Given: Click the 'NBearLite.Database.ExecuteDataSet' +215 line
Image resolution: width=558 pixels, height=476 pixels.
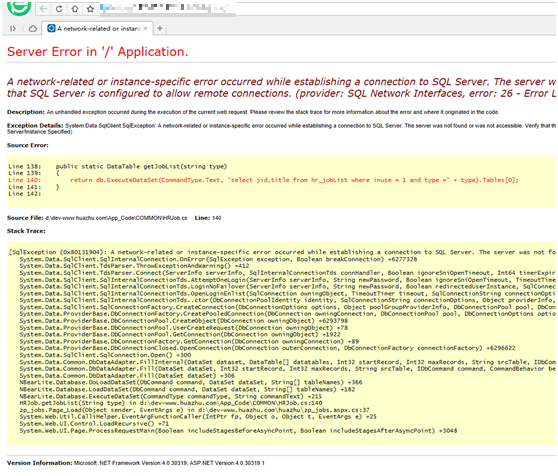Looking at the screenshot, I should pos(171,396).
